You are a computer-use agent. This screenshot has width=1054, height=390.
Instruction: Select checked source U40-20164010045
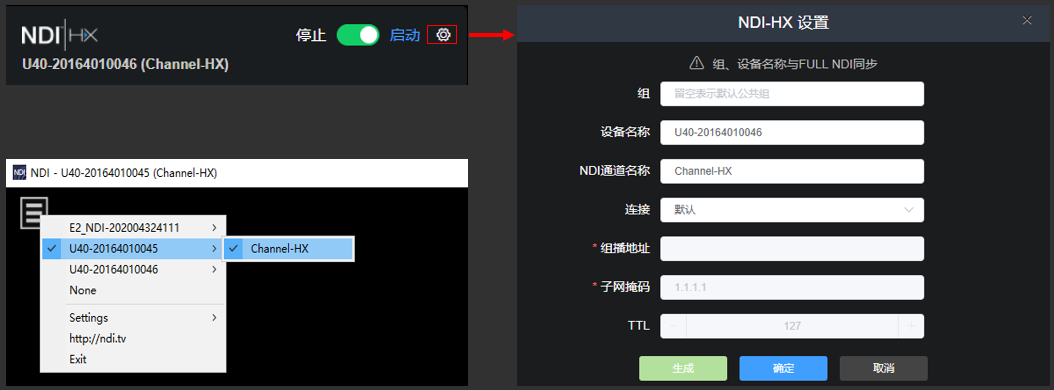[132, 248]
